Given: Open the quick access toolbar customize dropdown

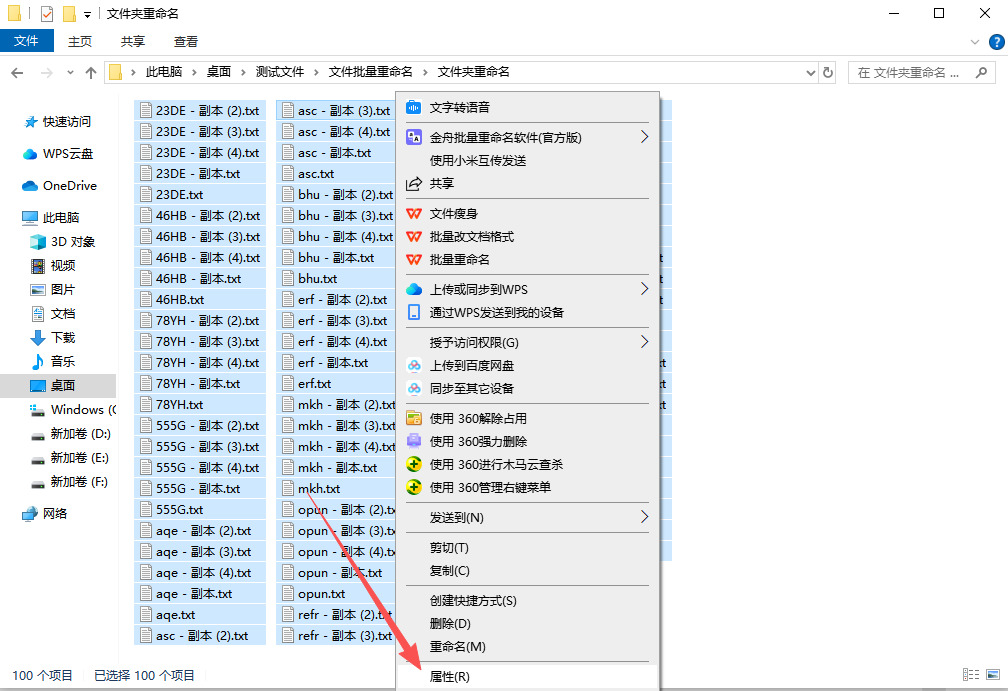Looking at the screenshot, I should (87, 14).
